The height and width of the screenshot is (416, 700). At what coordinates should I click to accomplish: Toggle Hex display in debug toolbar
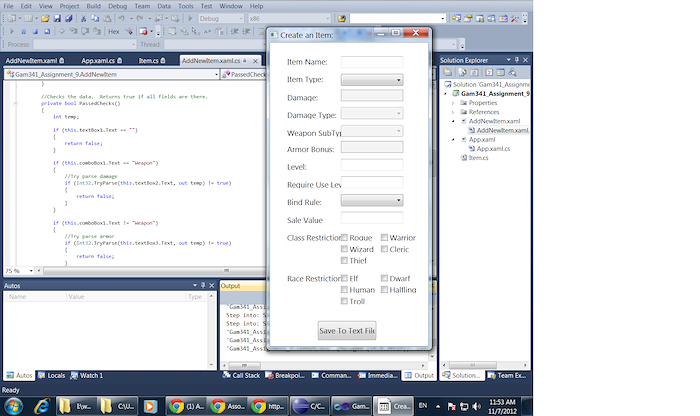[114, 32]
